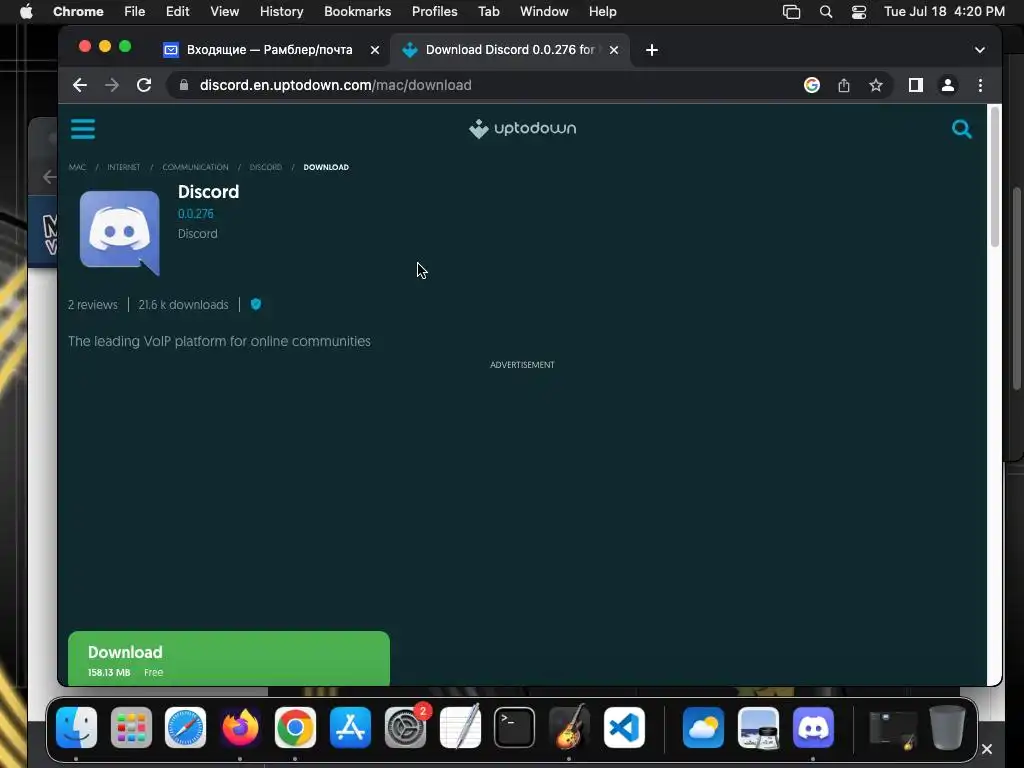1024x768 pixels.
Task: Click the Chrome forward arrow
Action: coord(112,85)
